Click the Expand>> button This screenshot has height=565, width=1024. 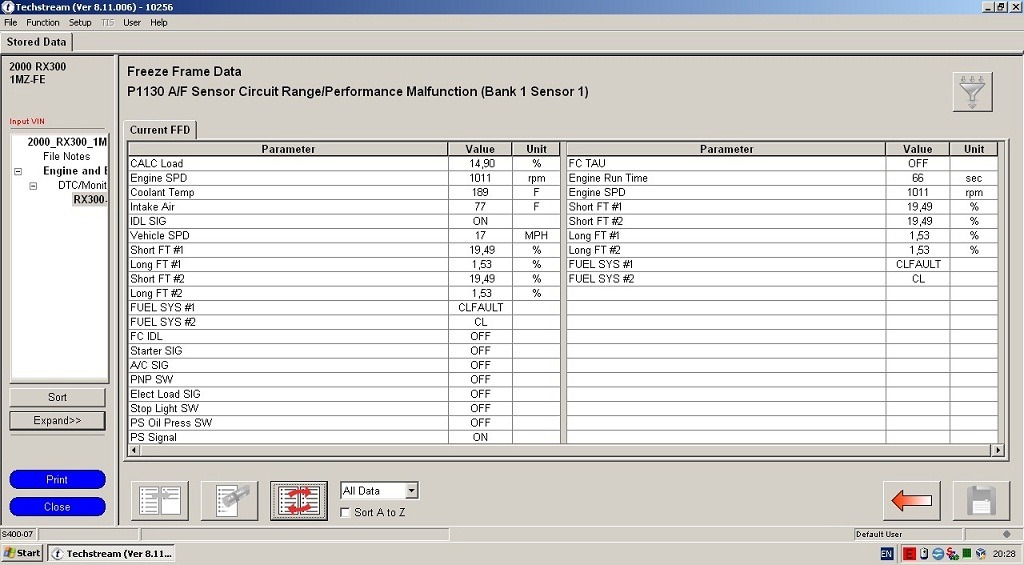[x=57, y=420]
